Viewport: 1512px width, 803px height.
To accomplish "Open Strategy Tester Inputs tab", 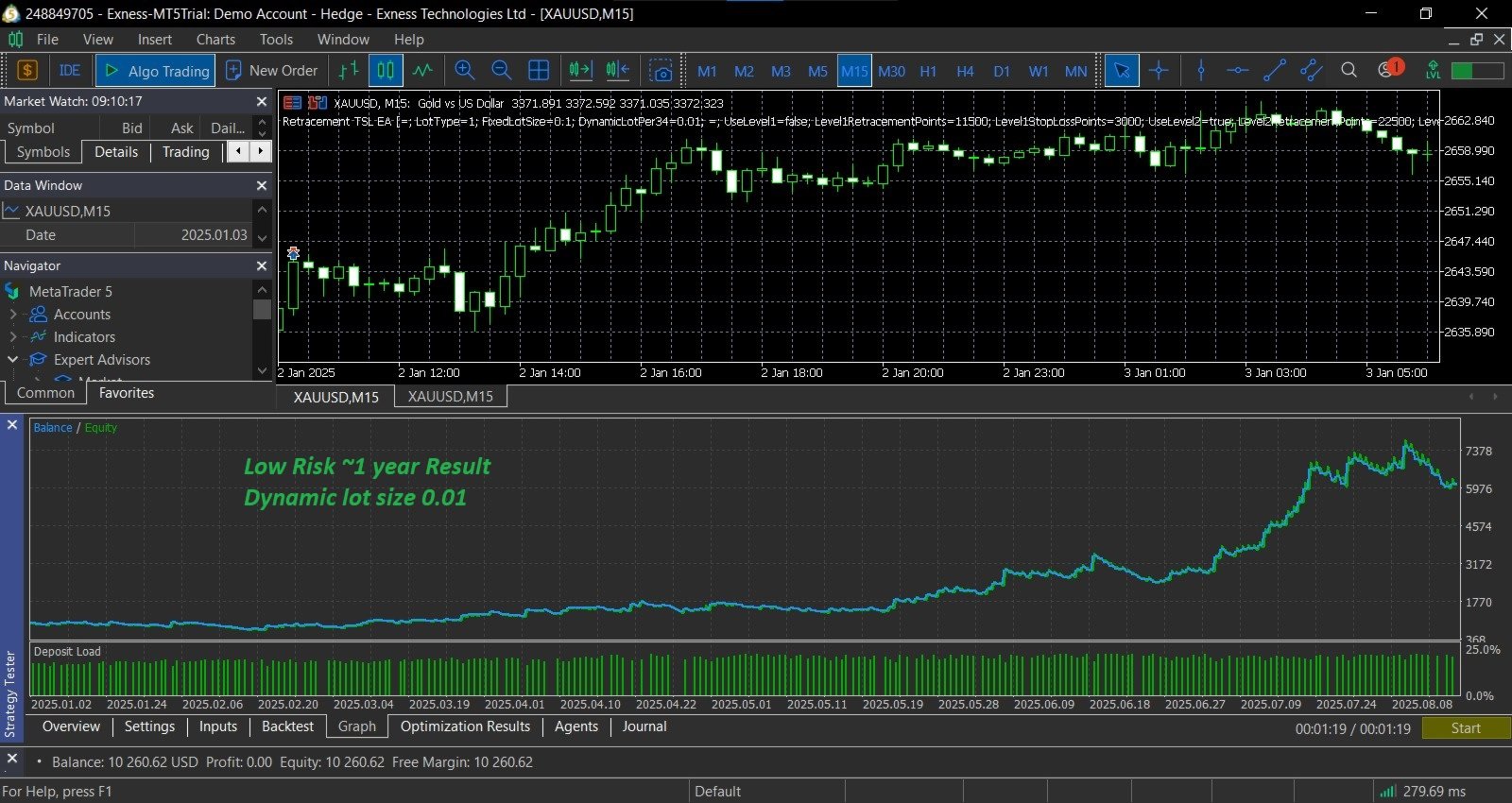I will pyautogui.click(x=218, y=726).
